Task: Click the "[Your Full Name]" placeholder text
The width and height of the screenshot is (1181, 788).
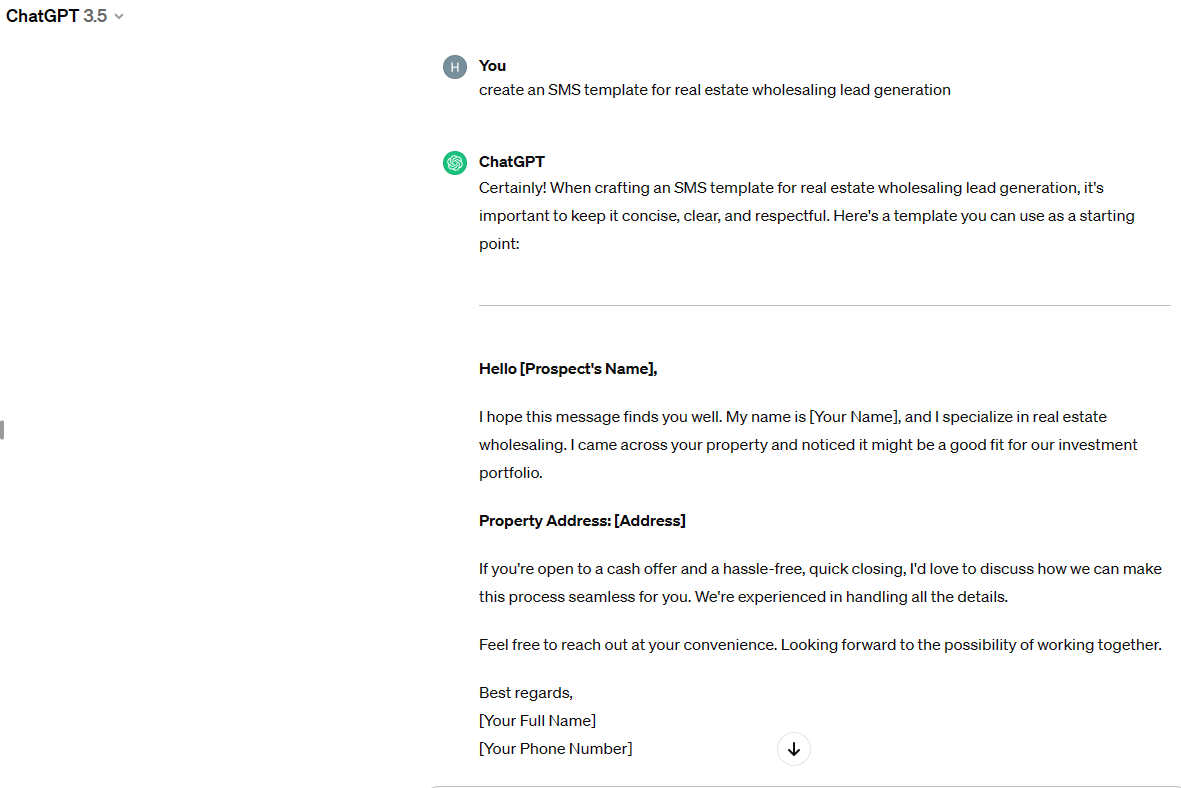Action: coord(537,721)
